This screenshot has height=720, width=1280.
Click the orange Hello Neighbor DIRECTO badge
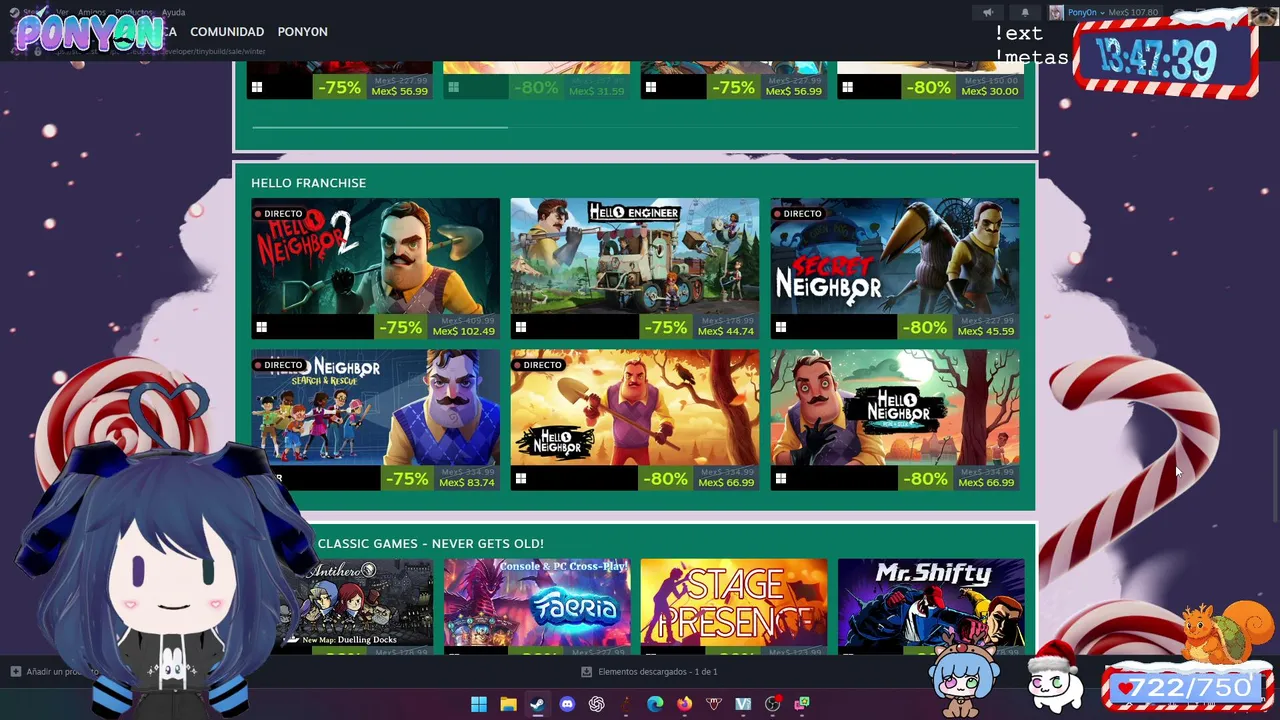pyautogui.click(x=538, y=365)
